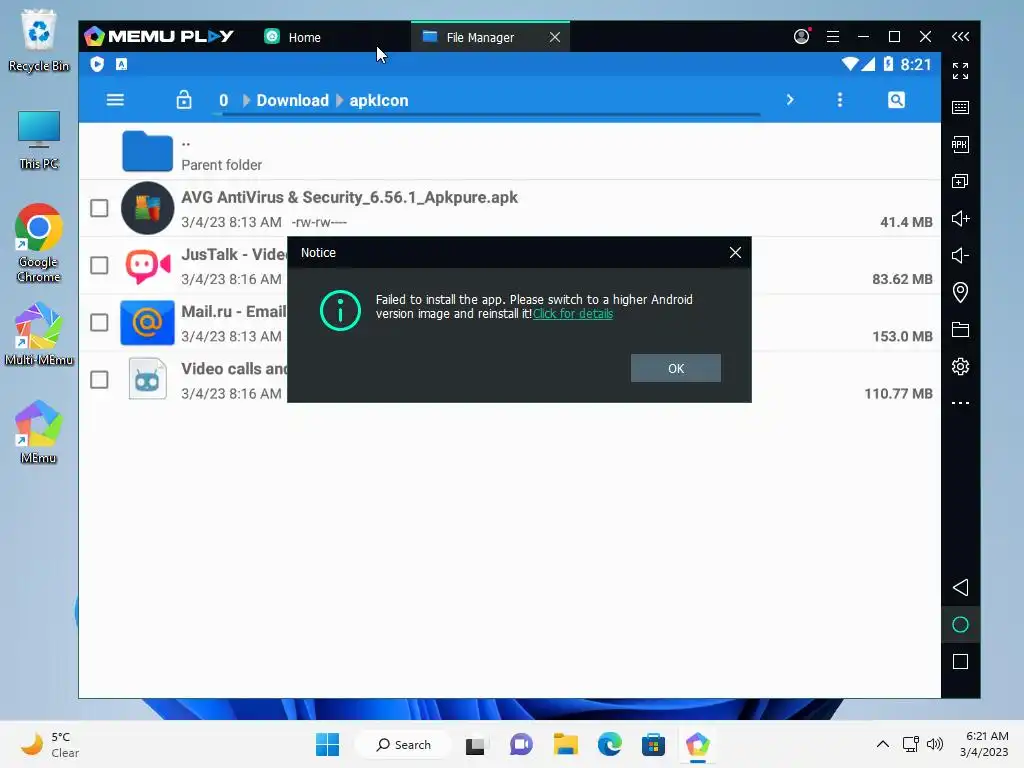Click the AVG AntiVirus apk file name
This screenshot has height=768, width=1024.
pyautogui.click(x=349, y=197)
